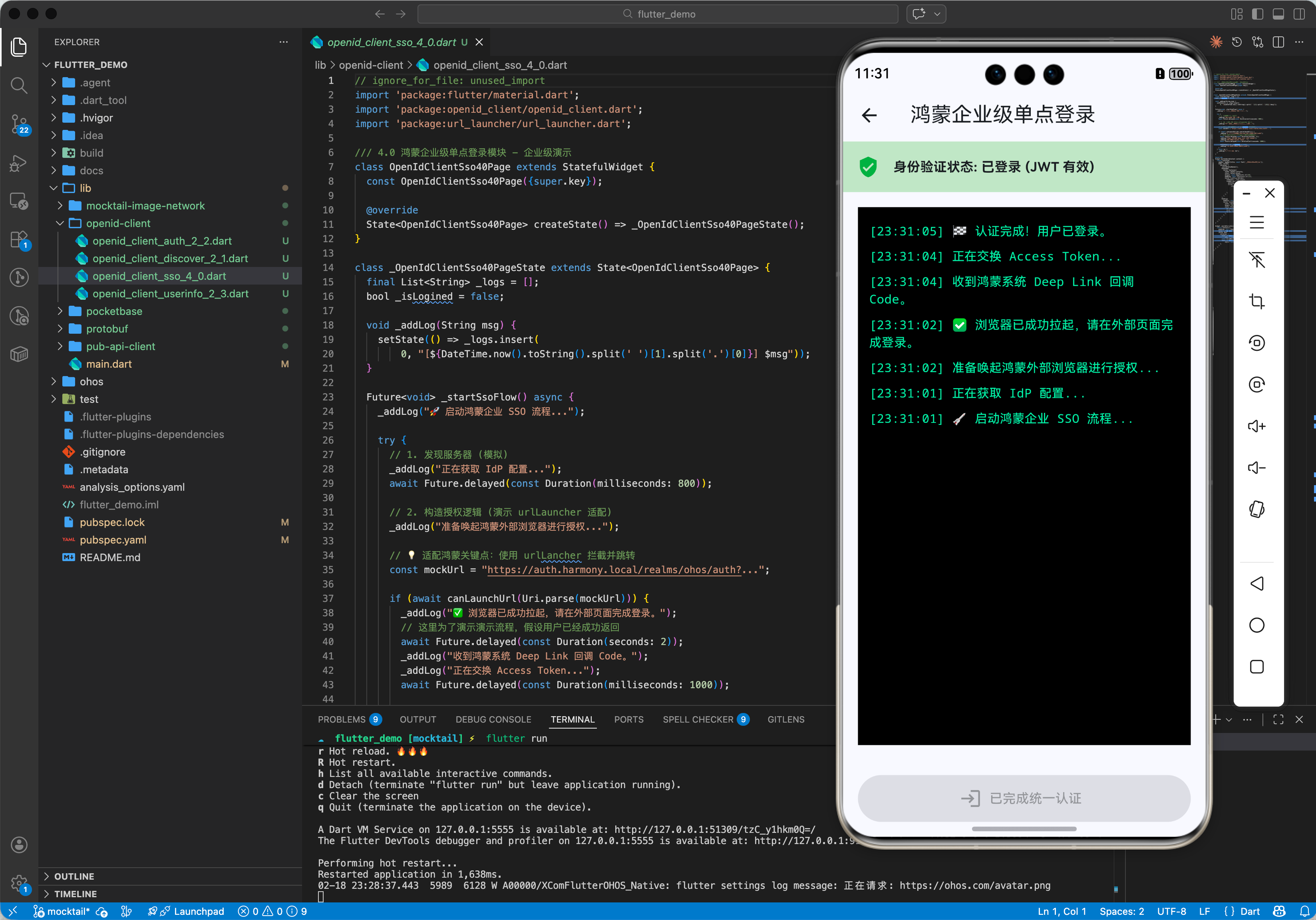The image size is (1316, 920).
Task: Open main.dart in explorer
Action: tap(108, 364)
